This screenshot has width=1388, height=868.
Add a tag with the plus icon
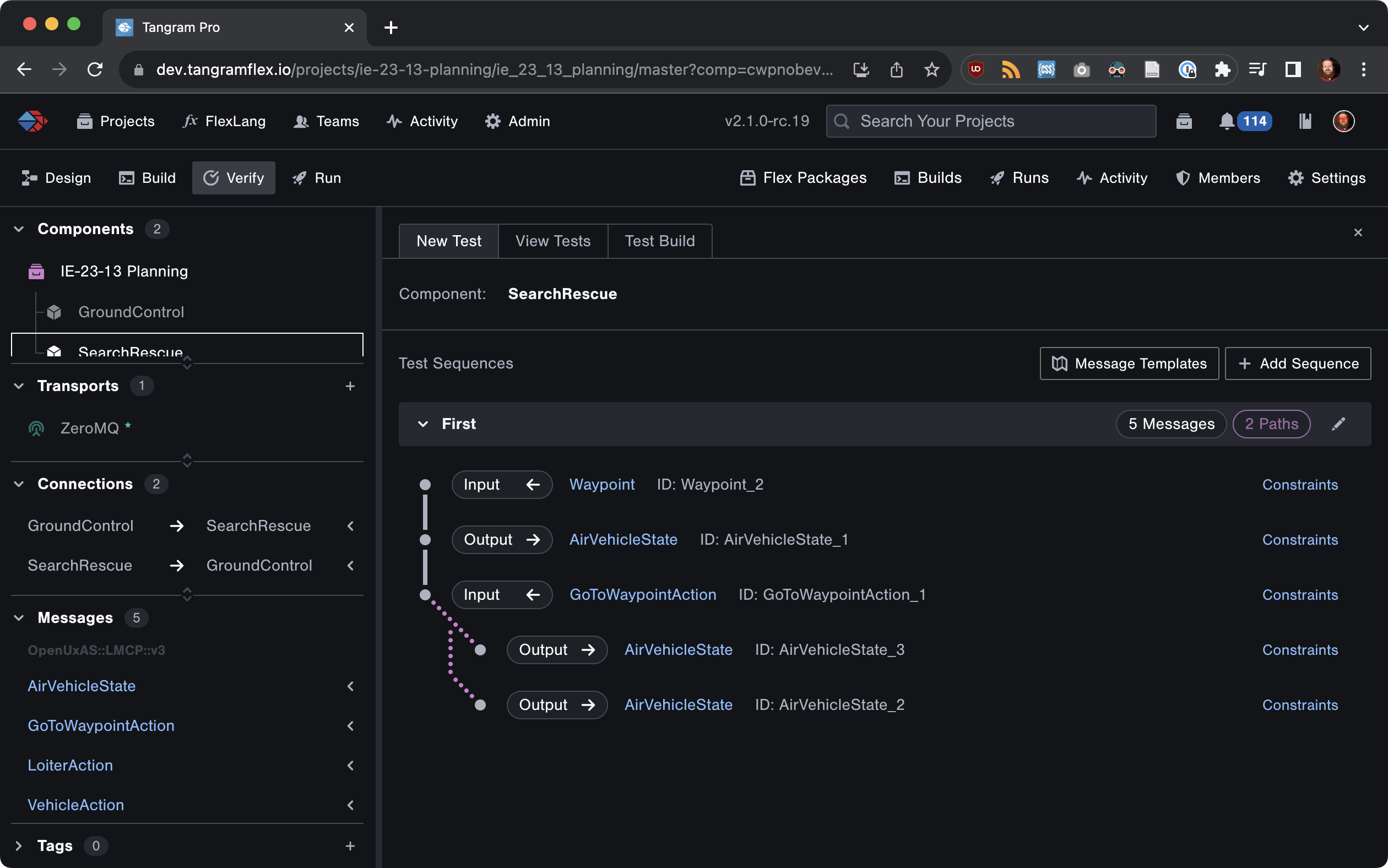click(x=350, y=845)
